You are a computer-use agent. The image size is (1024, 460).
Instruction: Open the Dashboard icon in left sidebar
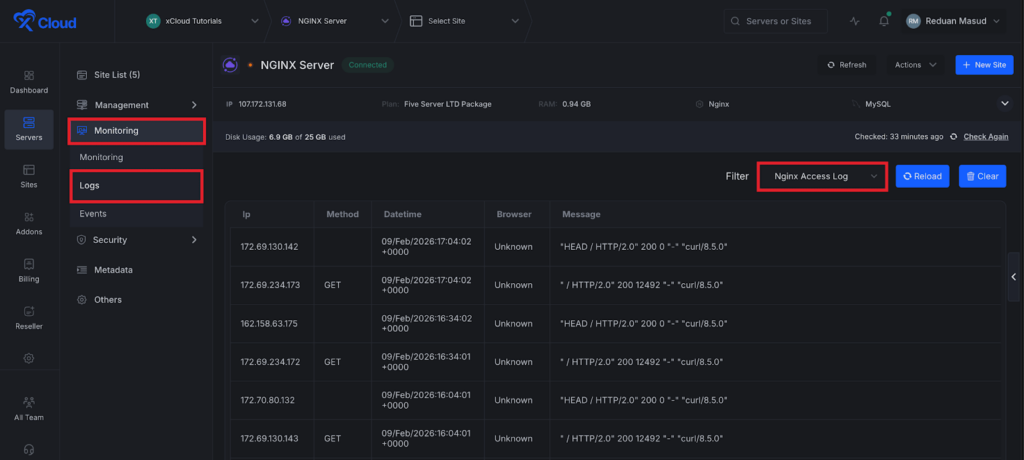point(28,81)
